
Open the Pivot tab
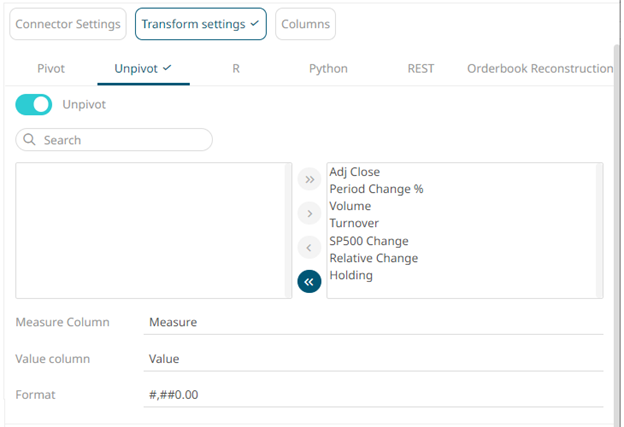point(51,69)
